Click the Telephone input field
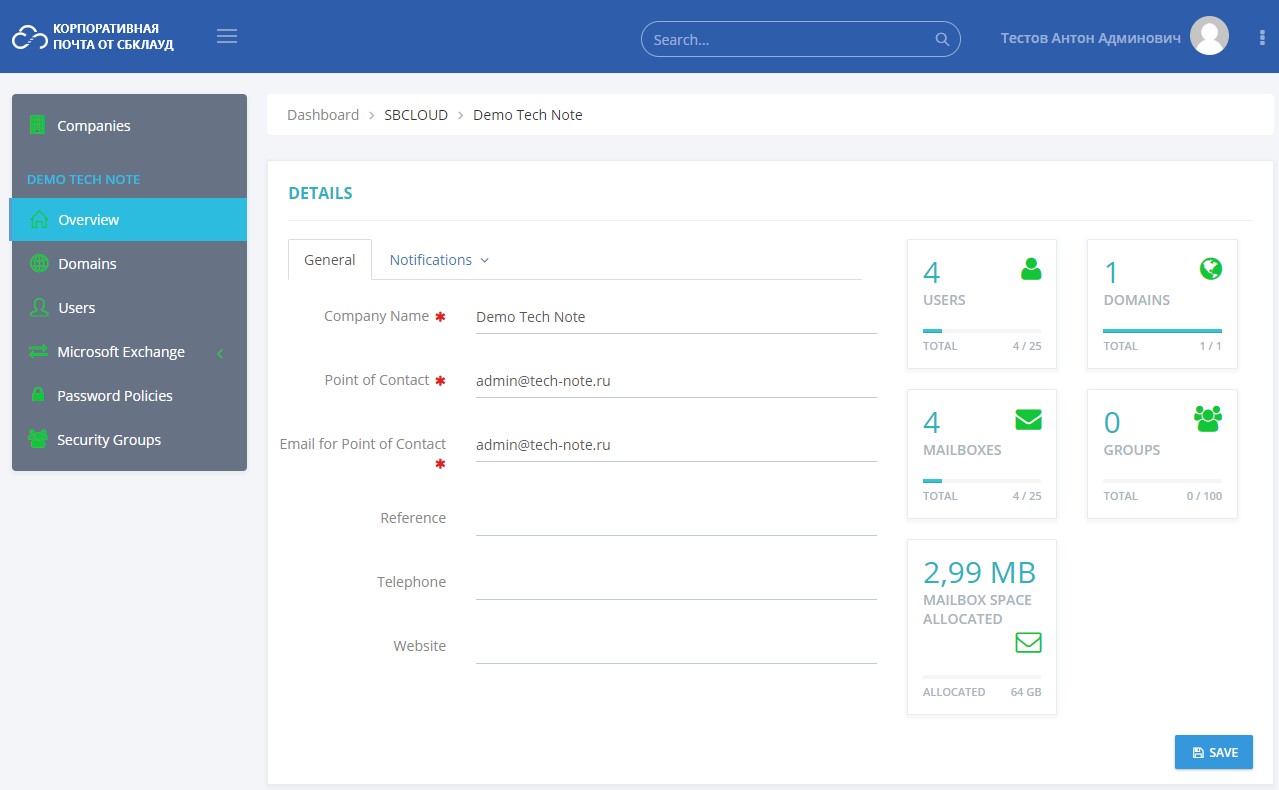Screen dimensions: 1279x790 coord(676,583)
